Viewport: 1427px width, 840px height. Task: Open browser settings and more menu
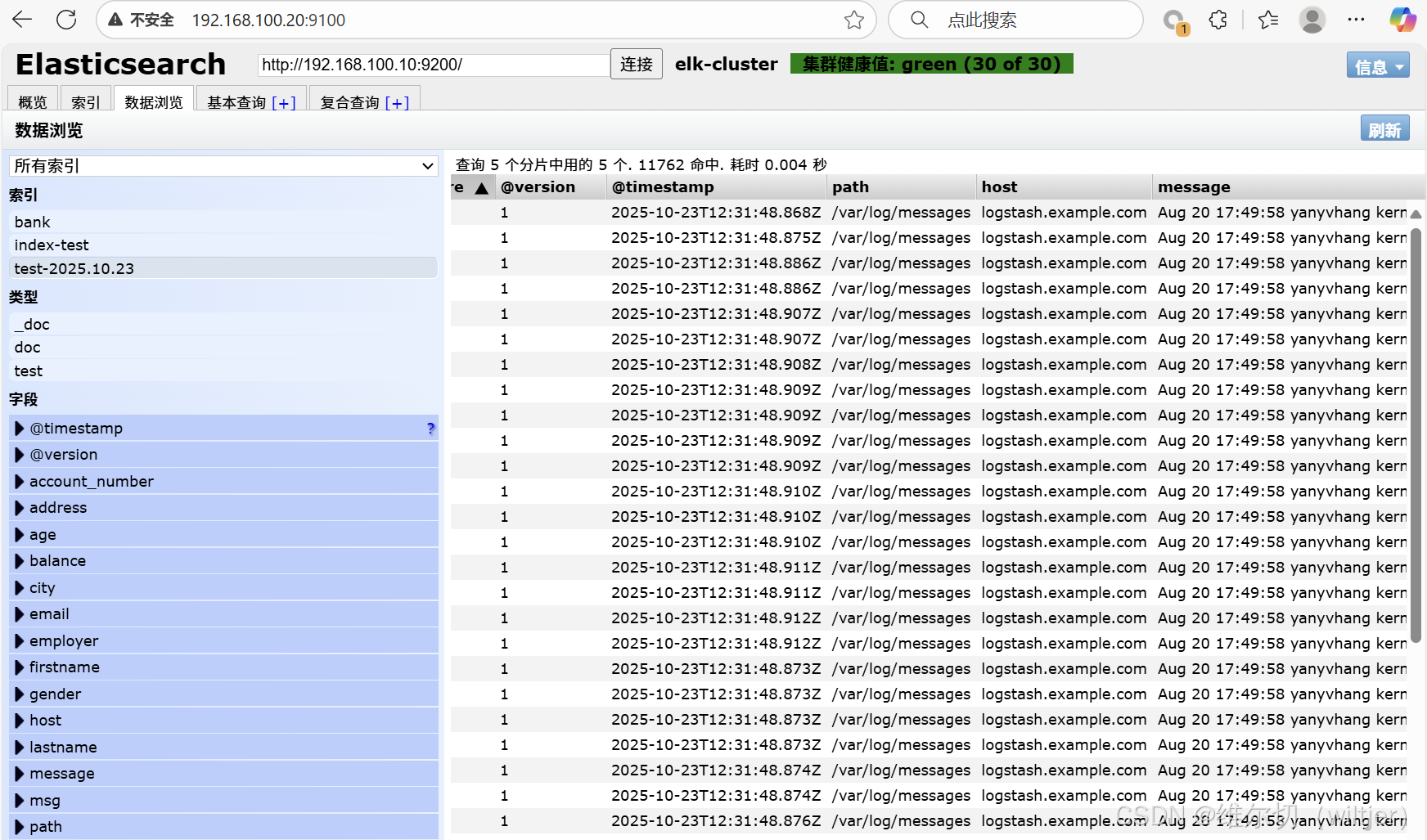point(1356,20)
